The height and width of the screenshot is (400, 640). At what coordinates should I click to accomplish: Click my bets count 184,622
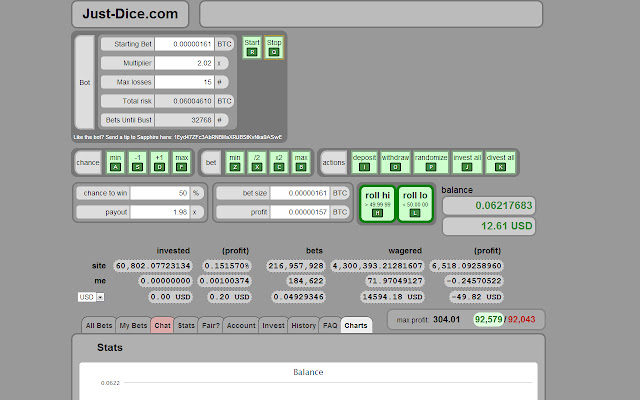pos(305,281)
